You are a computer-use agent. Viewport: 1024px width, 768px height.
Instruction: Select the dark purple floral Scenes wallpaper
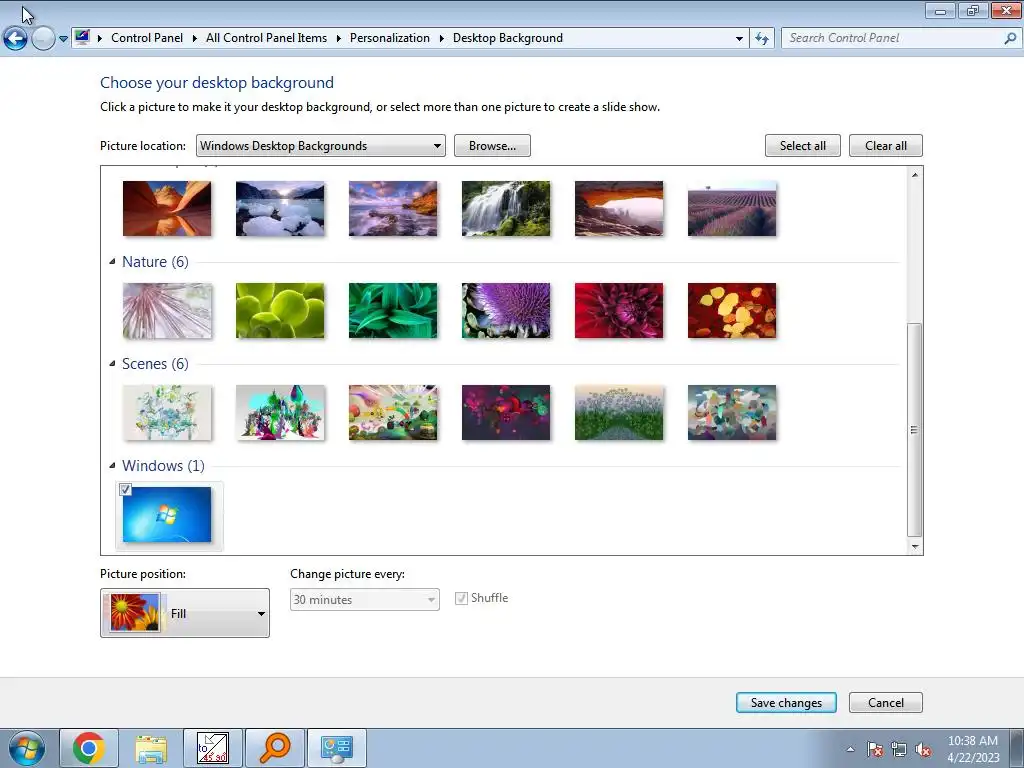506,412
